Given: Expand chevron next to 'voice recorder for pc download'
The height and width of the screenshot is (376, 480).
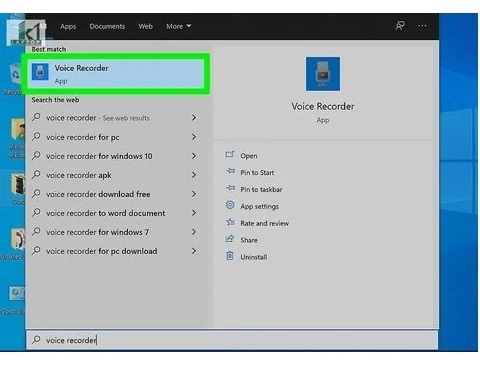Looking at the screenshot, I should coord(194,251).
